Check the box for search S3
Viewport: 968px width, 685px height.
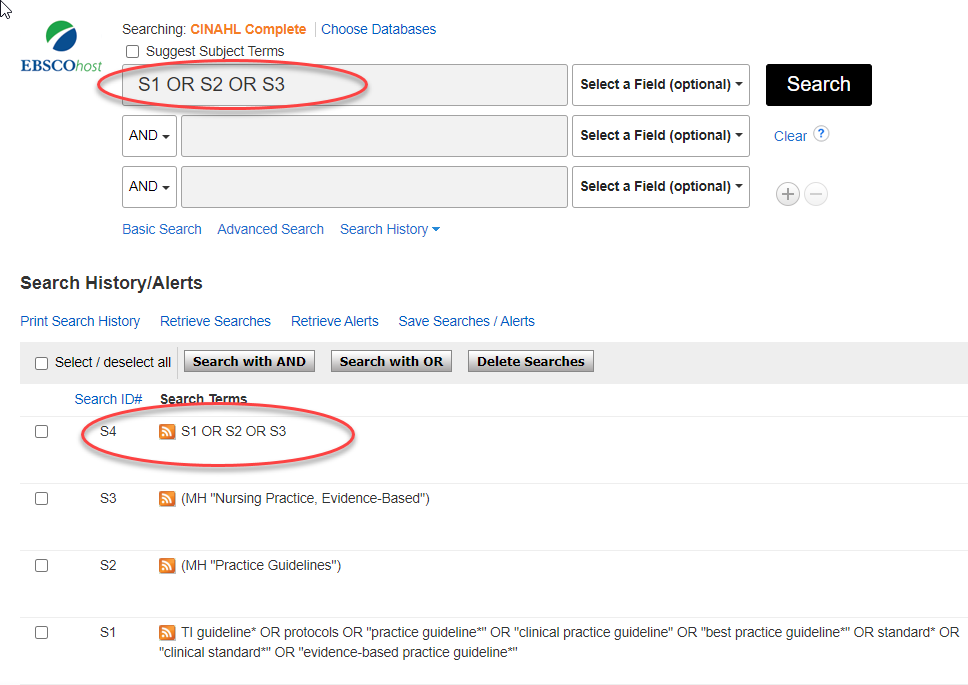tap(42, 498)
